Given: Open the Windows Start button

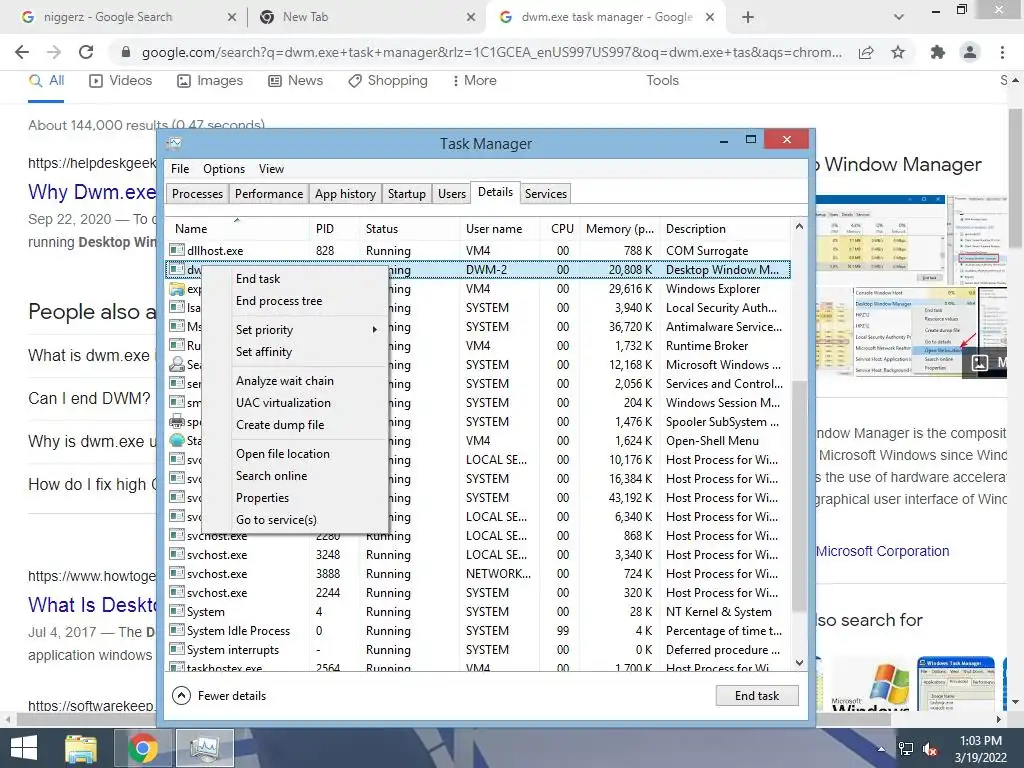Looking at the screenshot, I should point(24,748).
